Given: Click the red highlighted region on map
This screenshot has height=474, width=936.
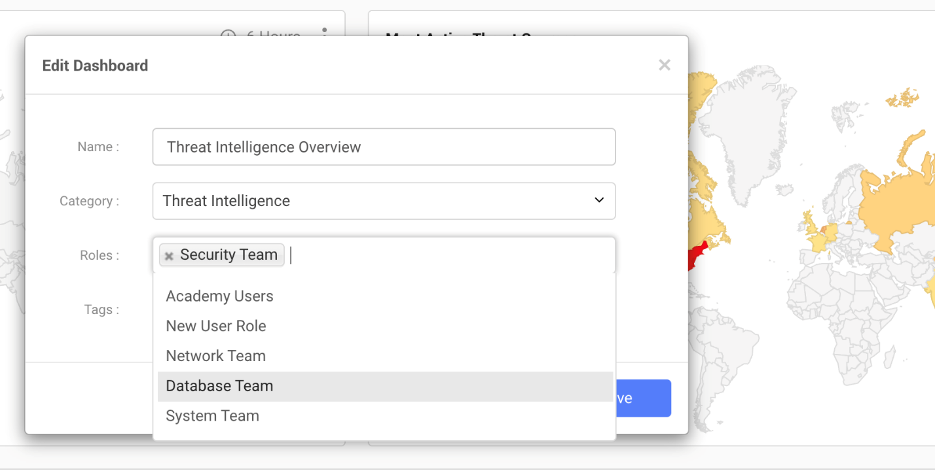Looking at the screenshot, I should point(696,256).
